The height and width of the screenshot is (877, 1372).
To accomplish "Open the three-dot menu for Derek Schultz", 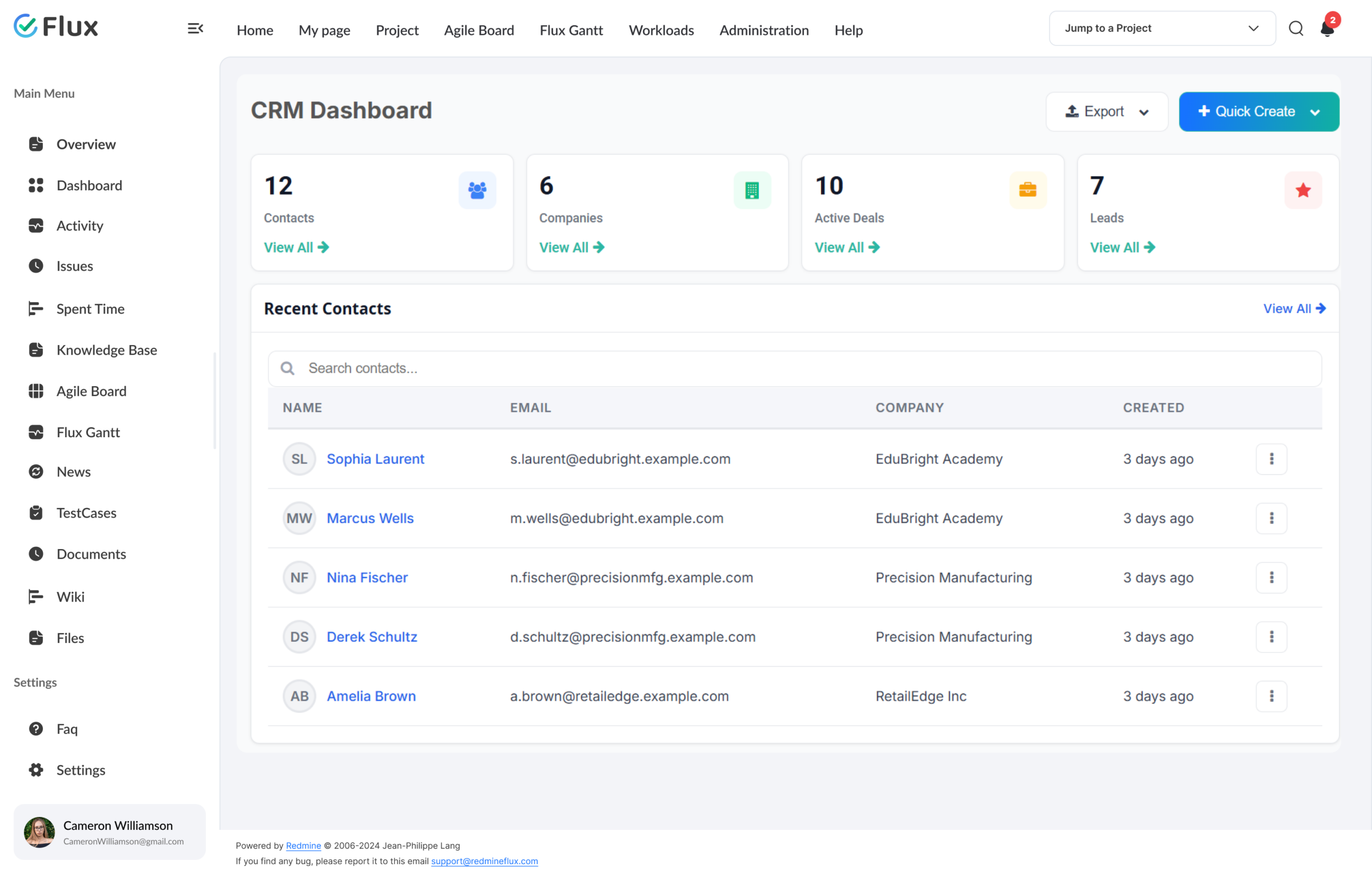I will 1271,636.
